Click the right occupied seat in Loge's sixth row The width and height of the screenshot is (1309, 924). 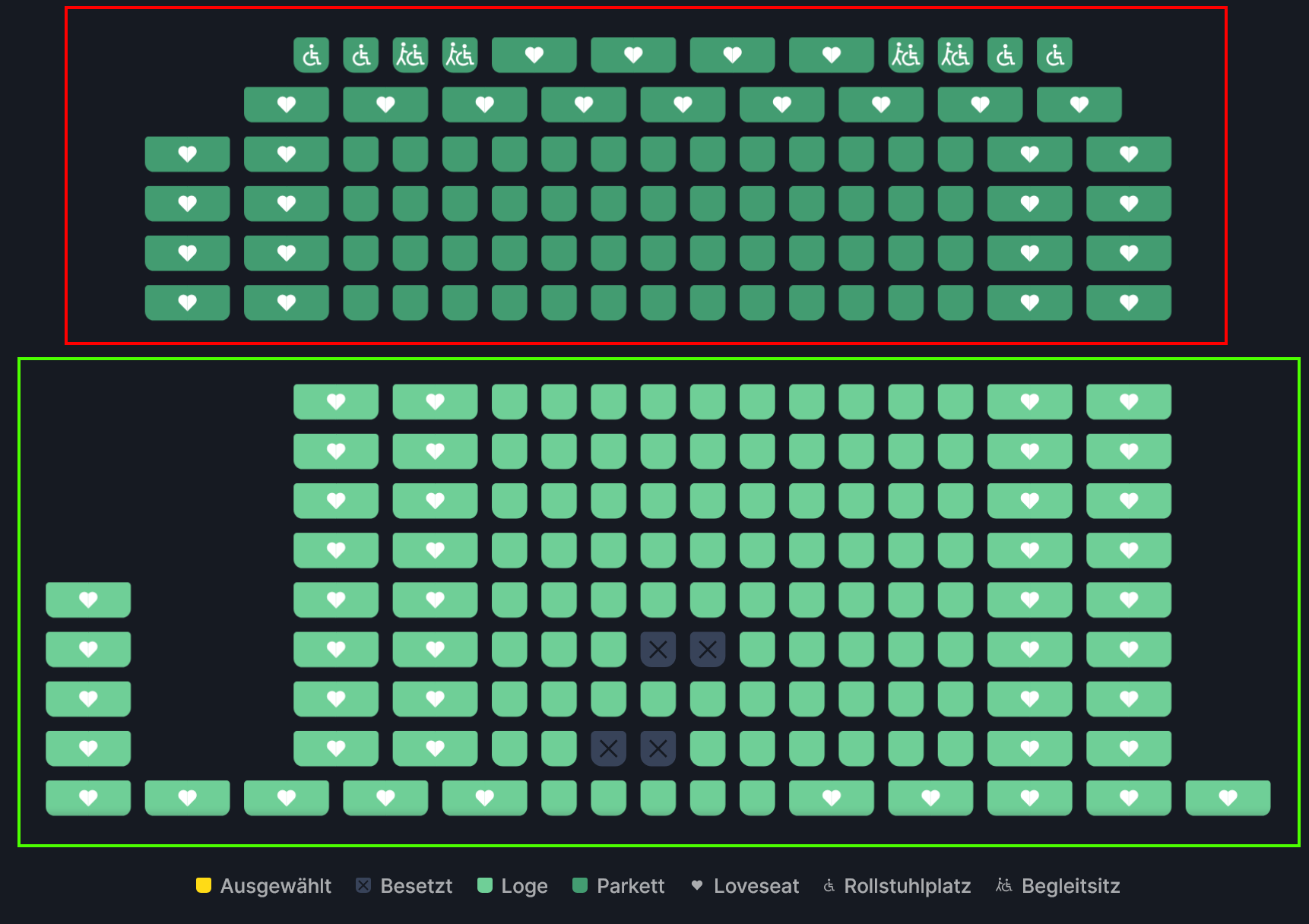708,650
